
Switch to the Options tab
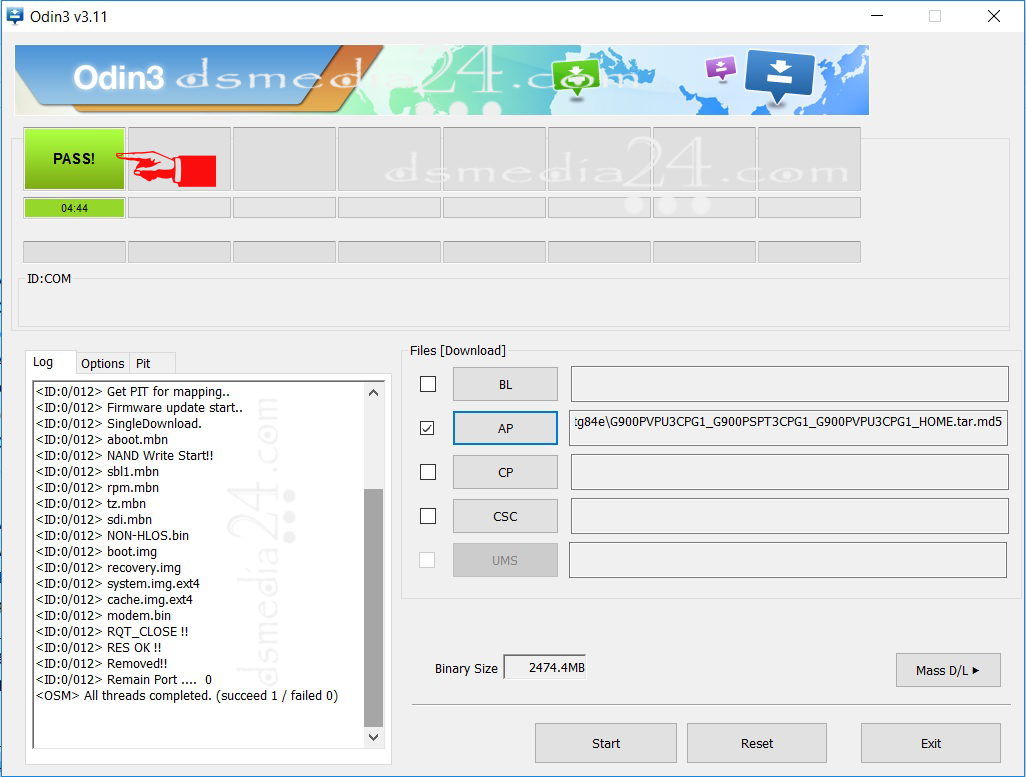coord(102,363)
